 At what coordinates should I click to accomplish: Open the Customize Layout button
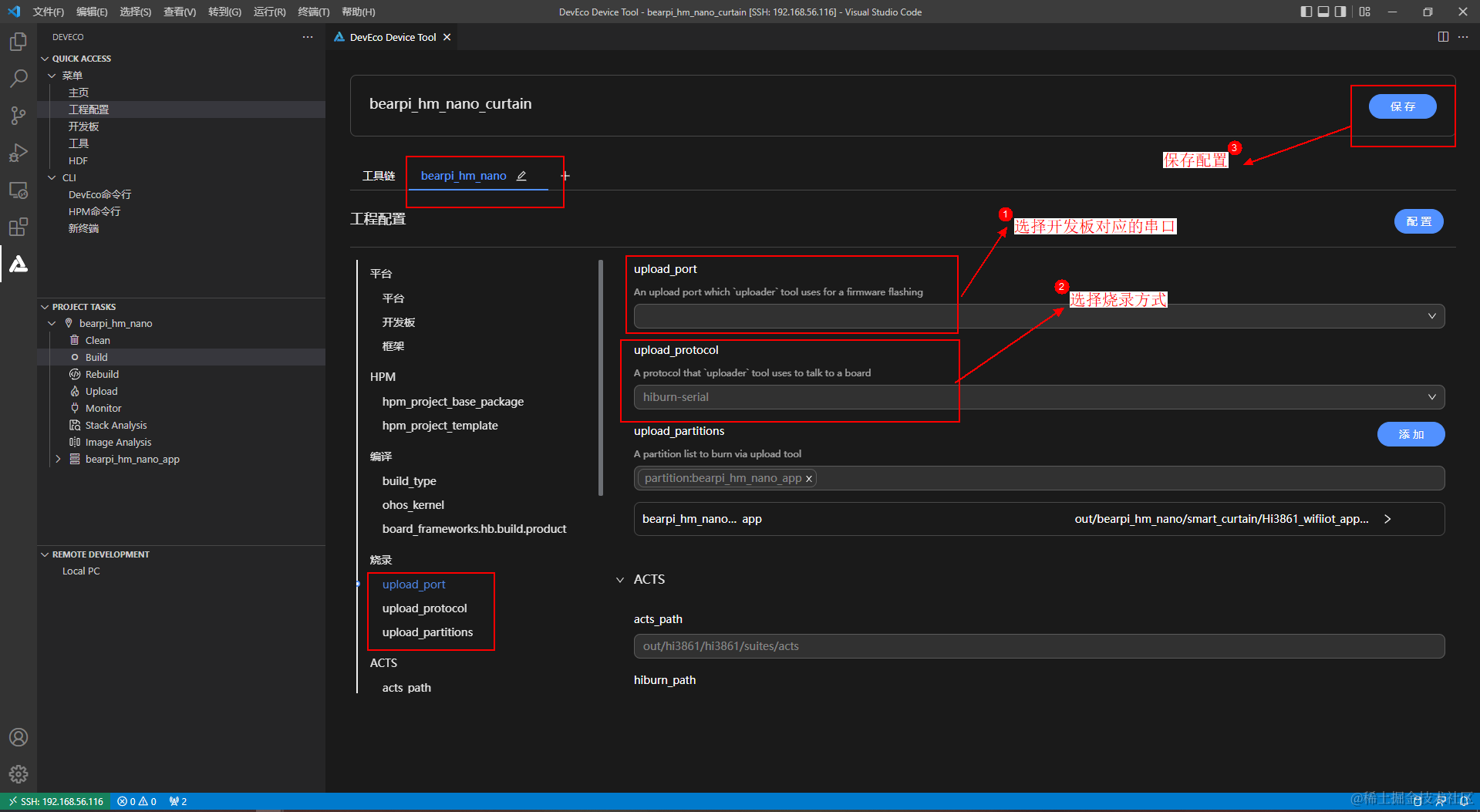[x=1365, y=12]
